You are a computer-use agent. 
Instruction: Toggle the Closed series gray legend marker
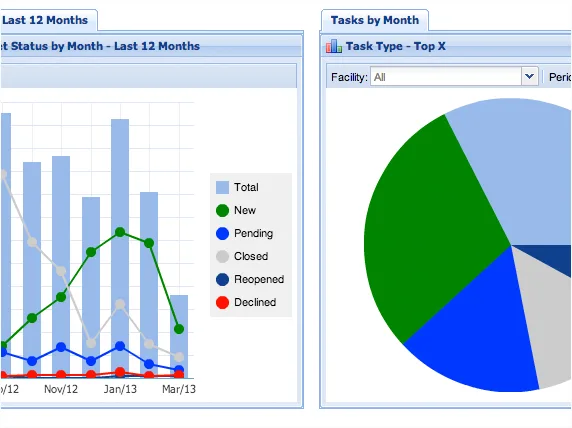222,256
